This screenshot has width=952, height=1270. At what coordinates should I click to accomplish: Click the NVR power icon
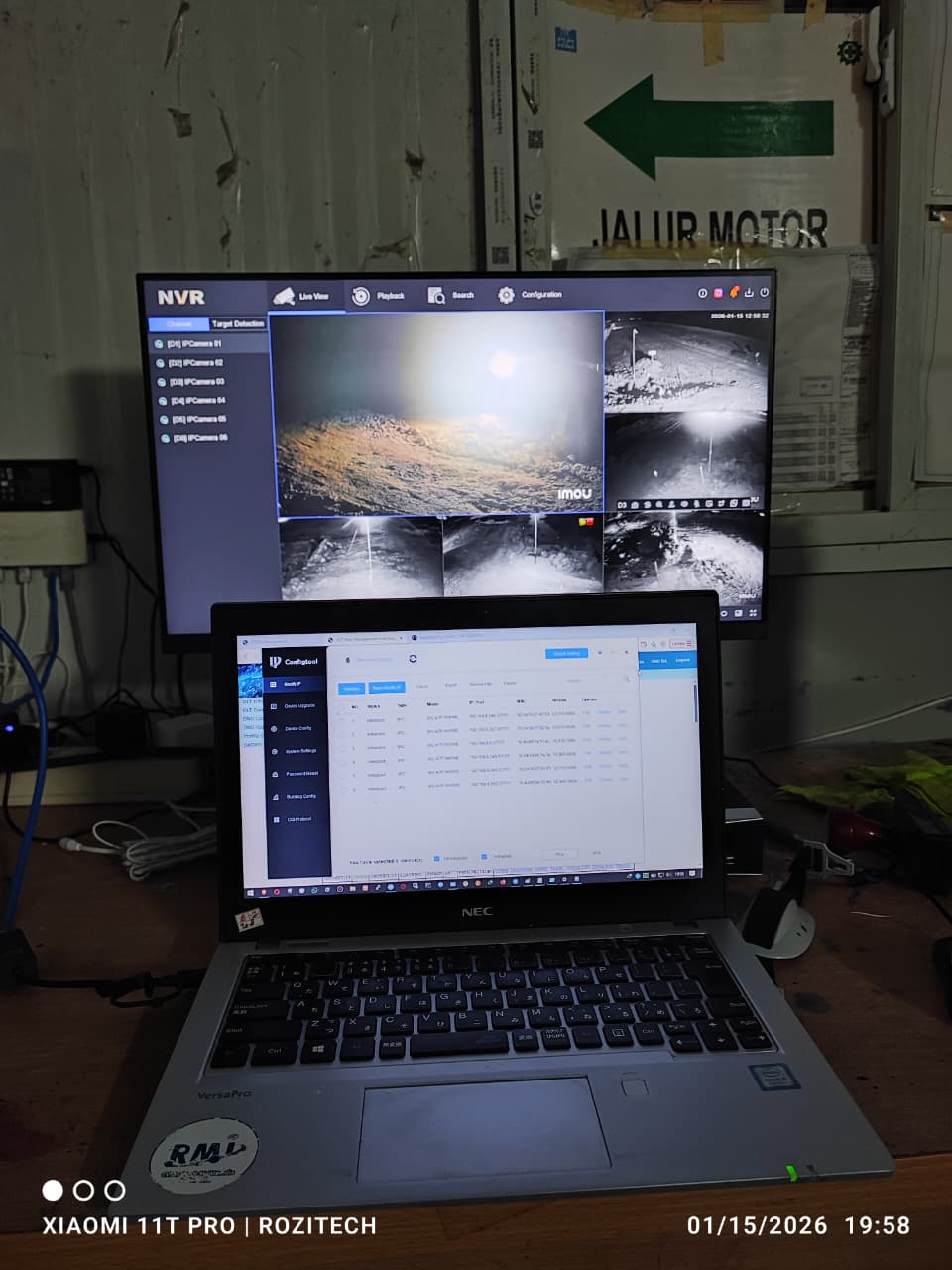pyautogui.click(x=764, y=293)
